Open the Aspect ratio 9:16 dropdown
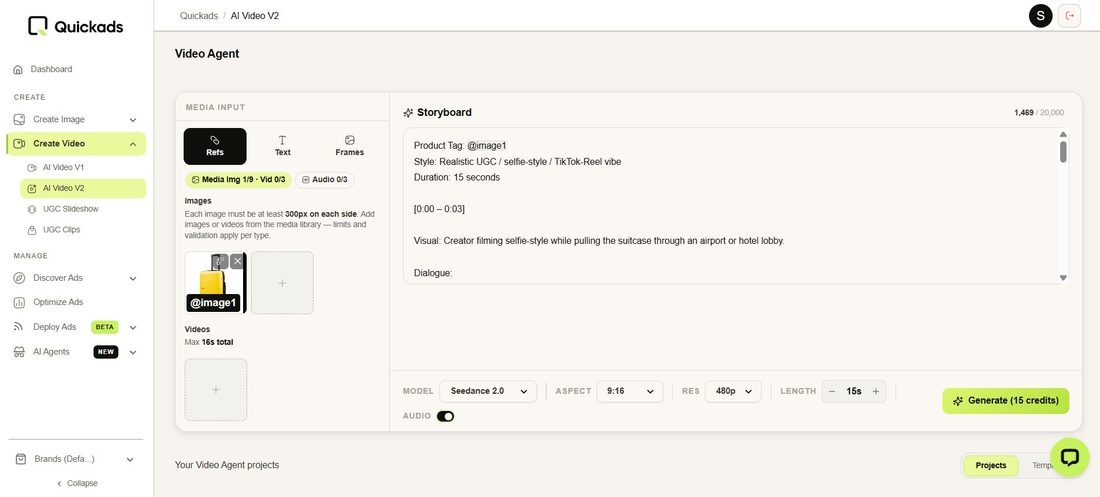Image resolution: width=1100 pixels, height=497 pixels. point(630,391)
